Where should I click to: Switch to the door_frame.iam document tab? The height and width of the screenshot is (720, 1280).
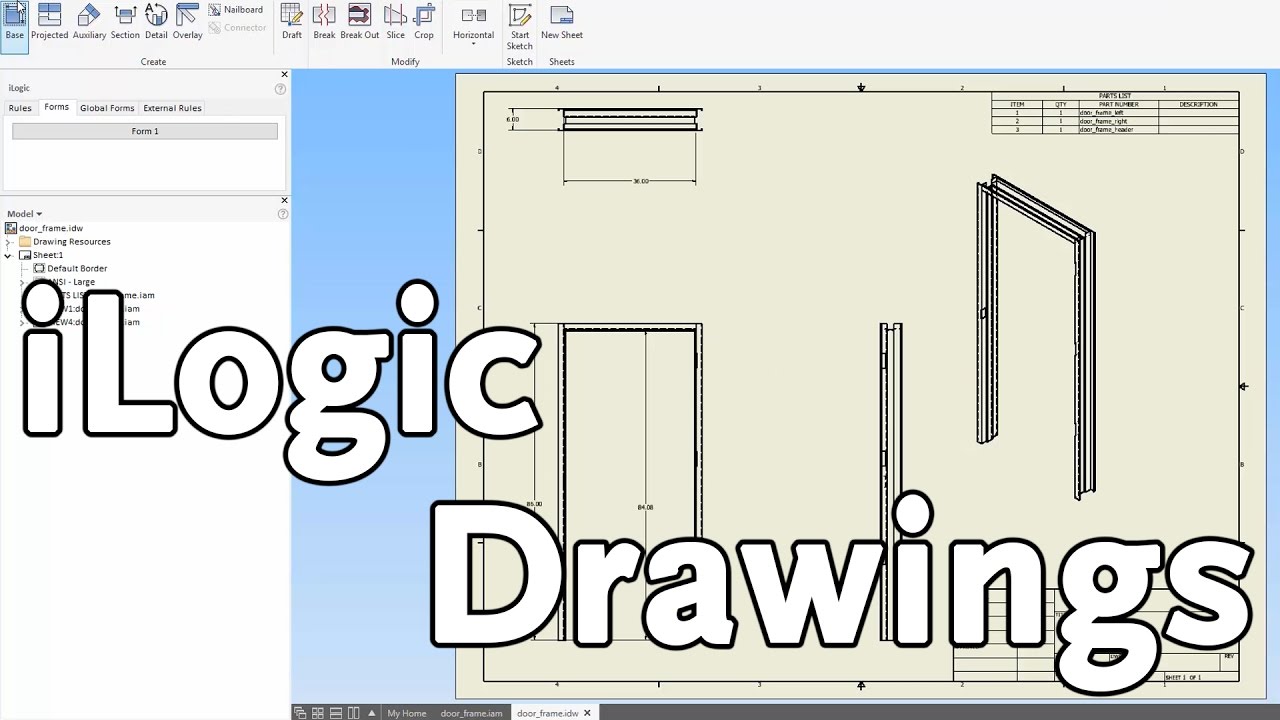(x=471, y=713)
